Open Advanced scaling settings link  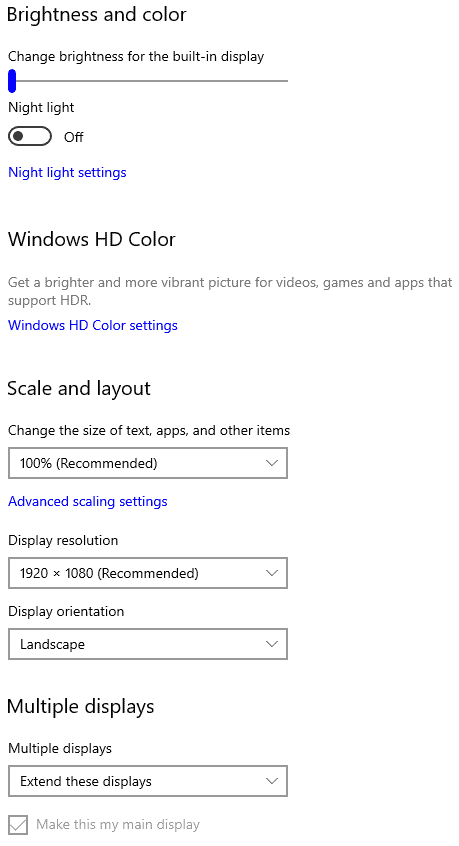[x=88, y=501]
